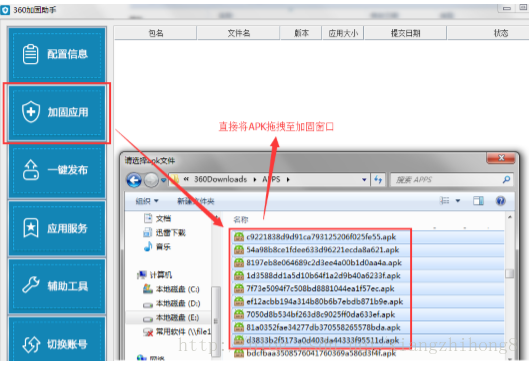
Task: Expand the arrow after 360Downloads breadcrumb
Action: pos(255,180)
